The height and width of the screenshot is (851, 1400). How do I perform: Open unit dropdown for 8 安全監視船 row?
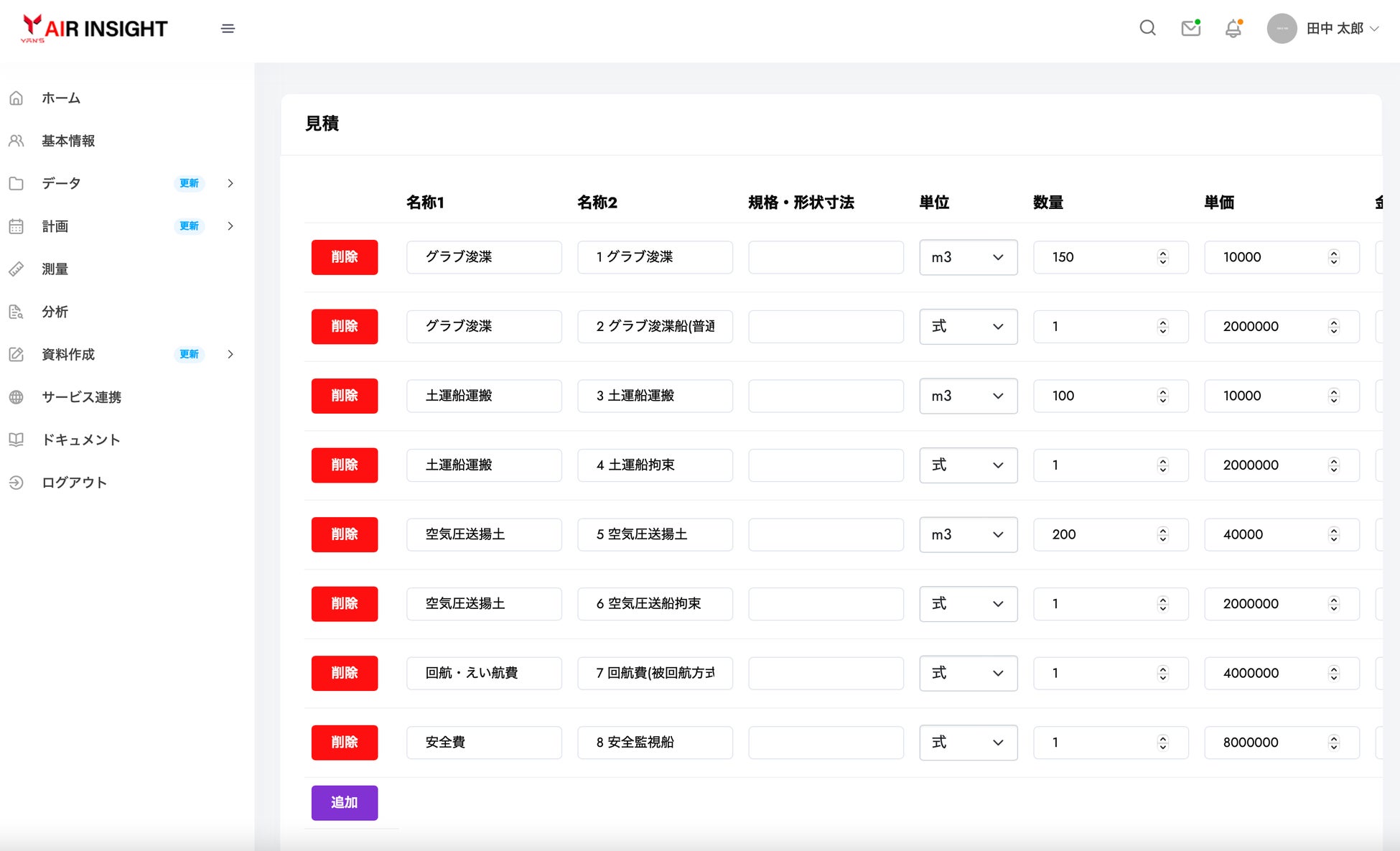(x=968, y=743)
